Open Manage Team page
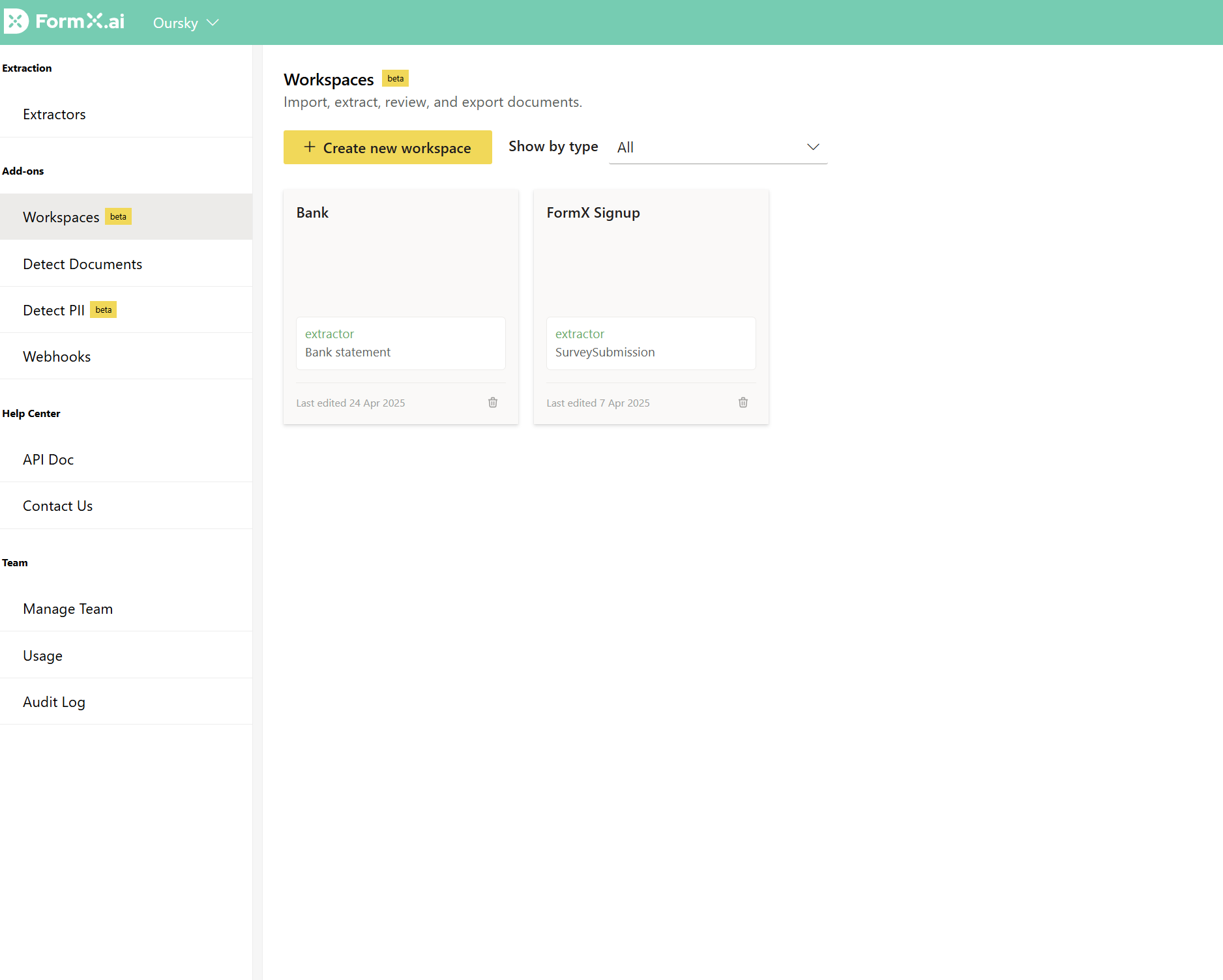This screenshot has width=1223, height=980. [126, 609]
